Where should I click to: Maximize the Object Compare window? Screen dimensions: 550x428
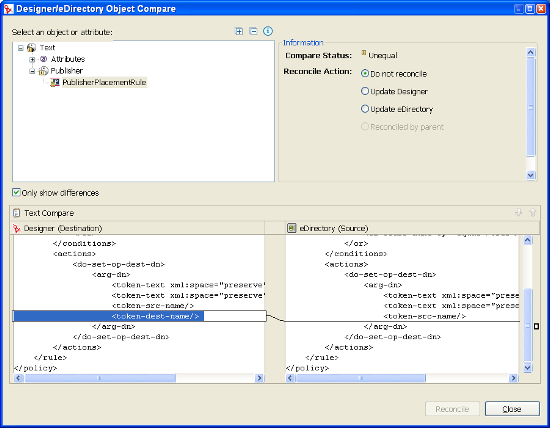coord(530,9)
